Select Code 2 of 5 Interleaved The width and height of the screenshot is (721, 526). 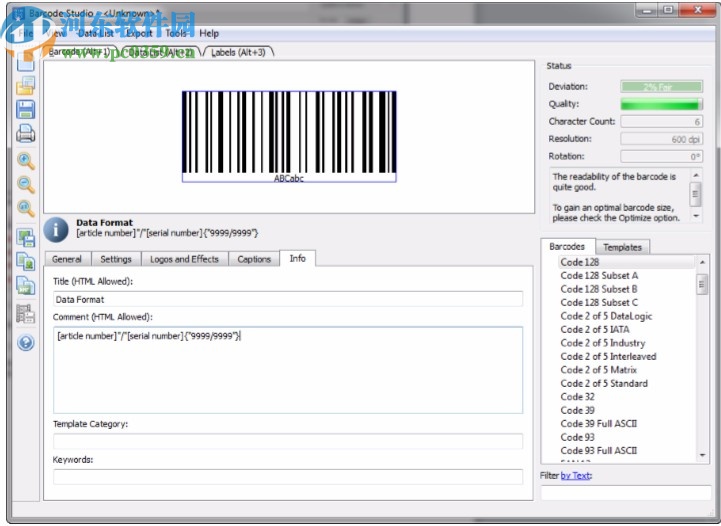(608, 356)
